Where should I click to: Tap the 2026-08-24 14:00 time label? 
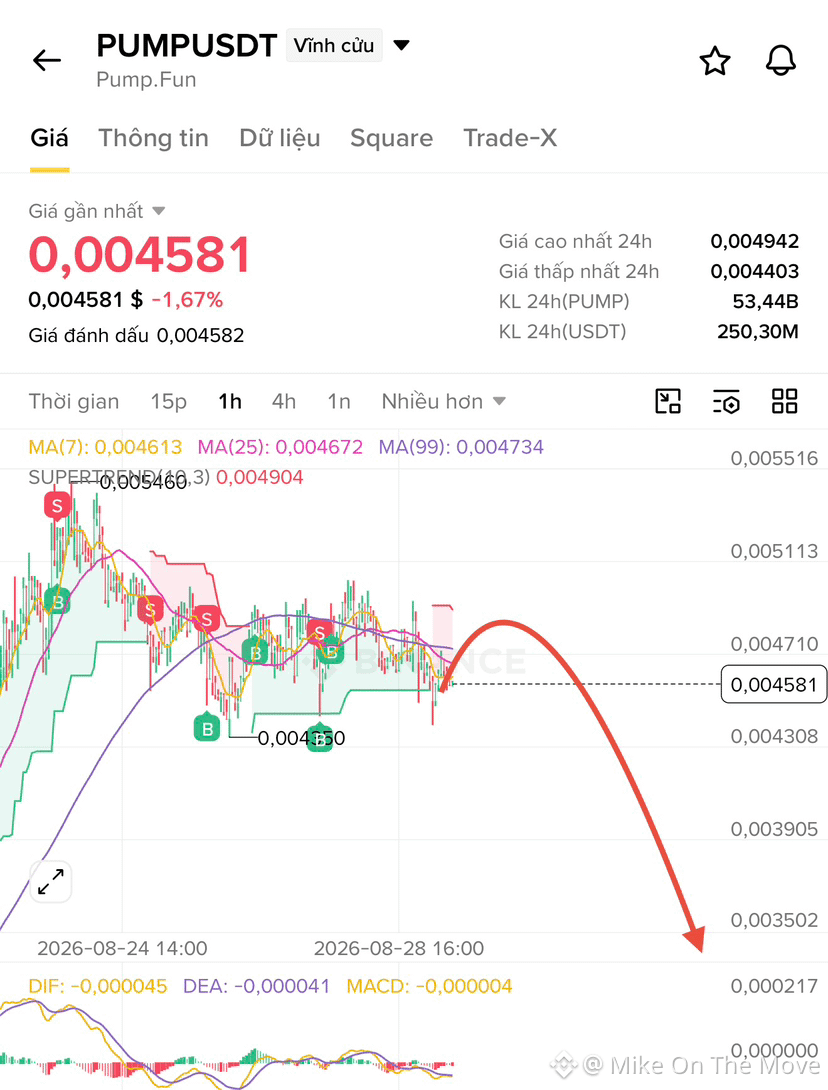point(122,948)
